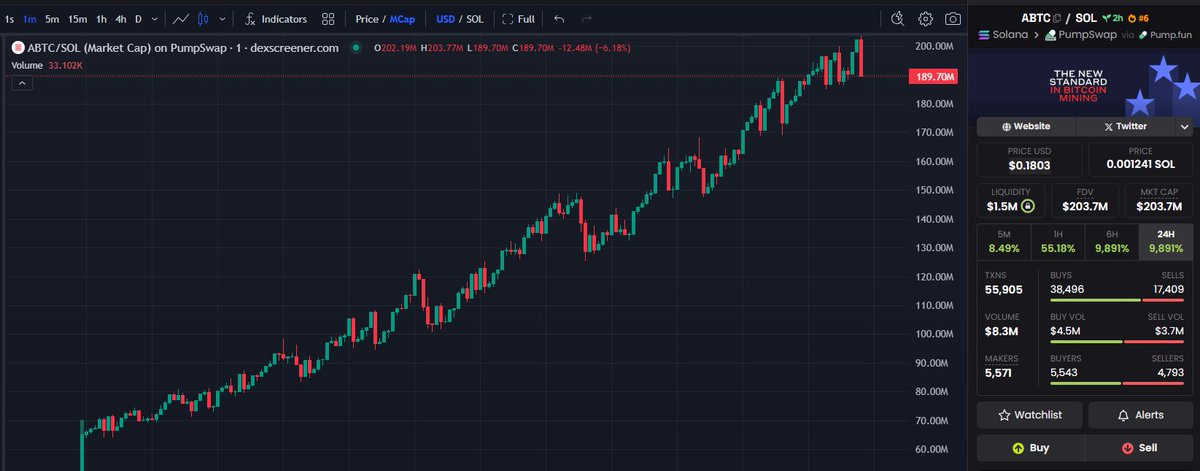The width and height of the screenshot is (1200, 471).
Task: Take a chart snapshot with camera icon
Action: point(953,19)
